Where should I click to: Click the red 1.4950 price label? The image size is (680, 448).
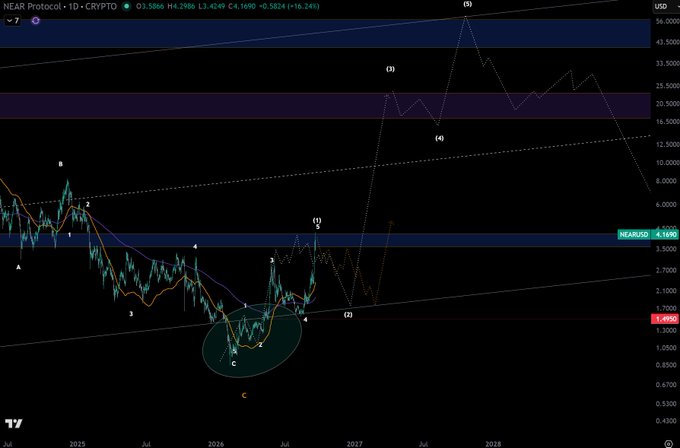[664, 319]
